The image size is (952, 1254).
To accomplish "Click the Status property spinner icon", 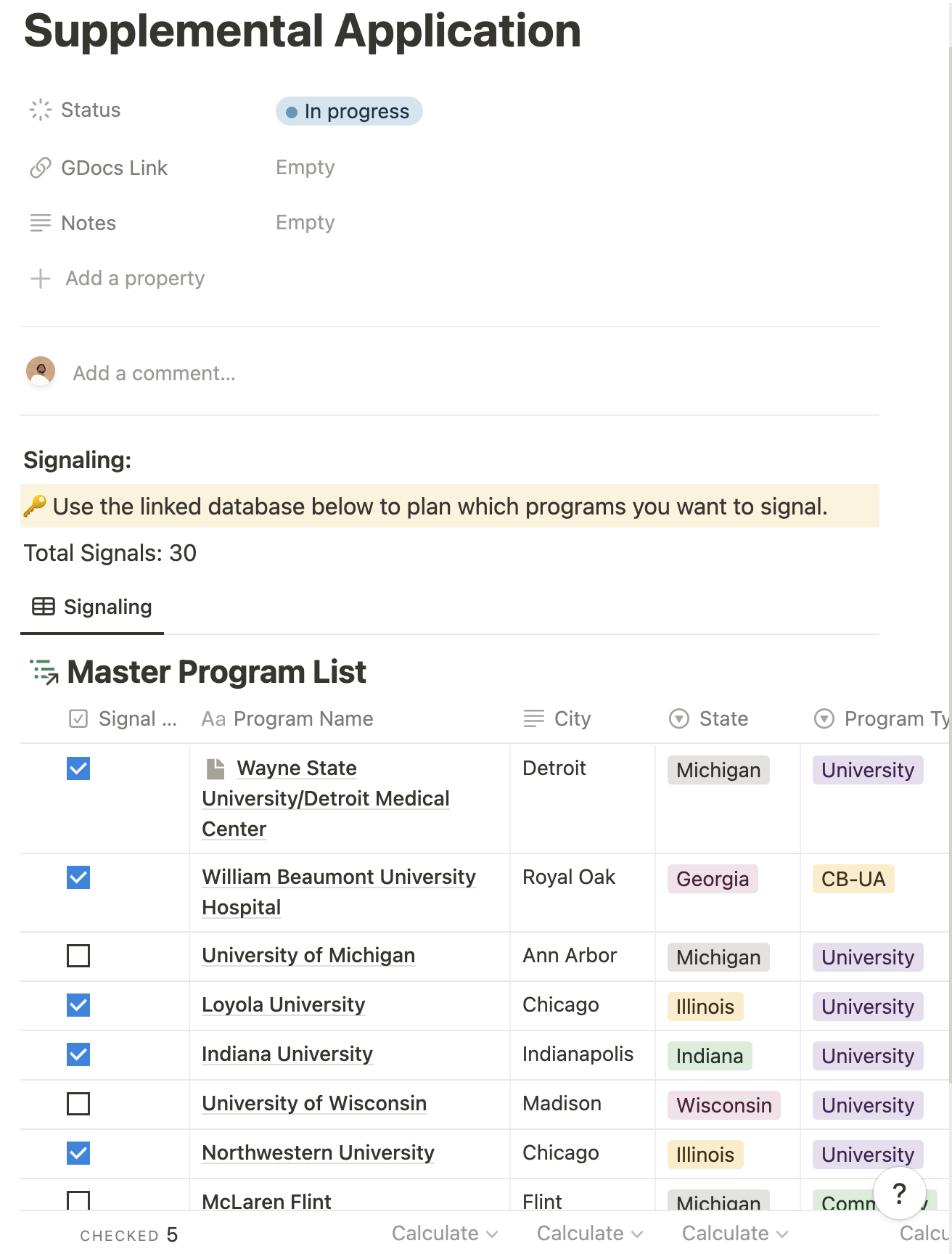I will coord(41,110).
